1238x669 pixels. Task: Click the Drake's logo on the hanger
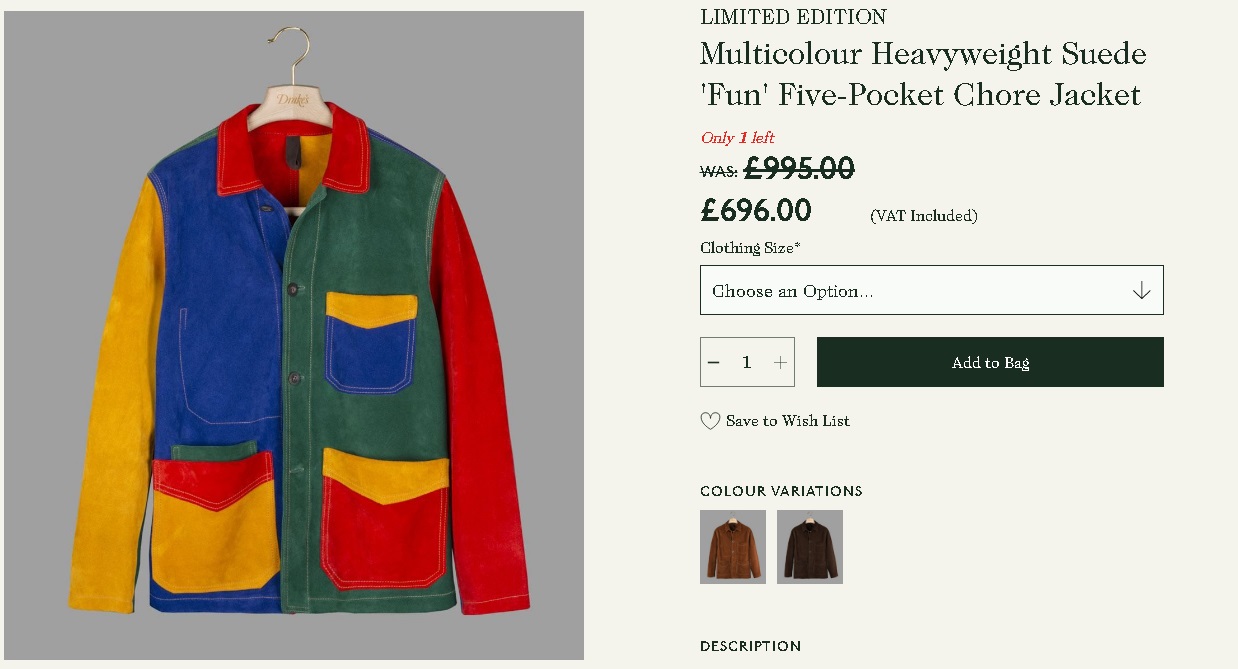click(x=293, y=100)
